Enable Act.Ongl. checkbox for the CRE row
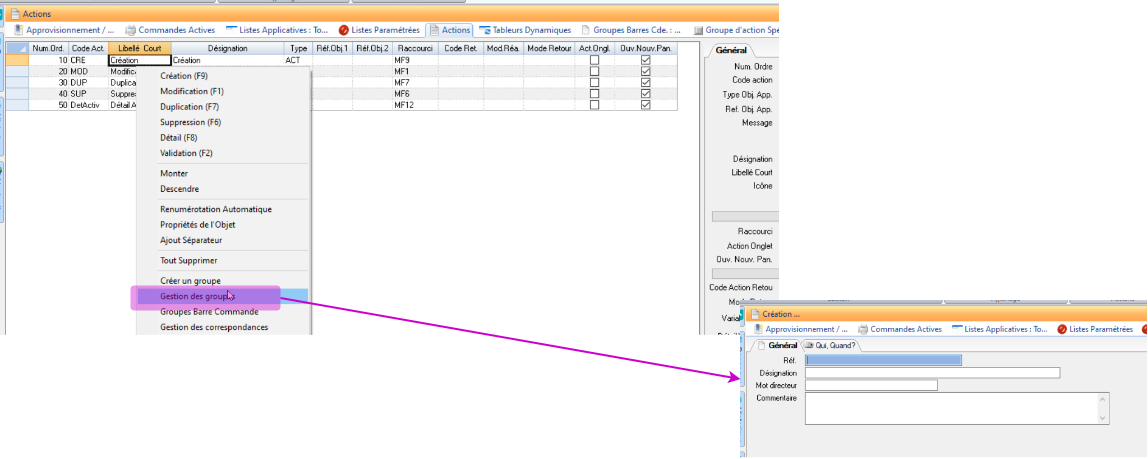Screen dimensions: 1148x459 point(594,61)
